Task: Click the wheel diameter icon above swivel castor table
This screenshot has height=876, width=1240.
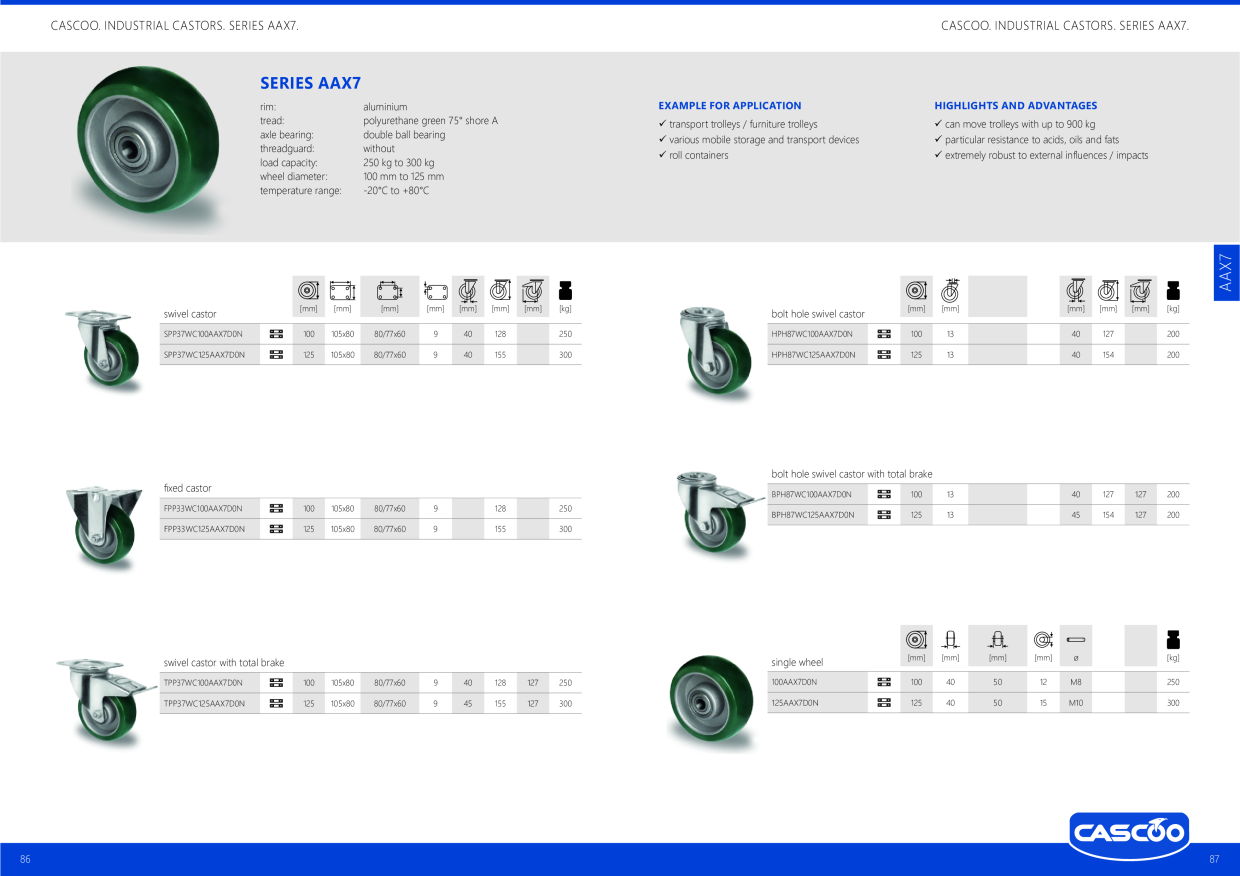Action: [x=308, y=291]
